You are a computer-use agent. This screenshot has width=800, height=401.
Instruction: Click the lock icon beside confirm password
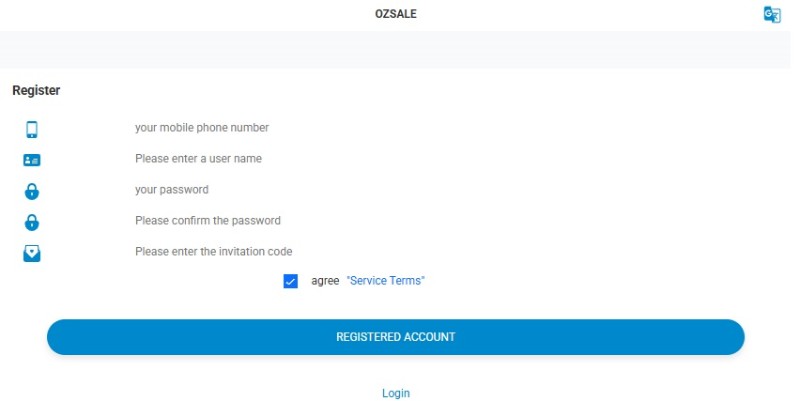point(32,222)
